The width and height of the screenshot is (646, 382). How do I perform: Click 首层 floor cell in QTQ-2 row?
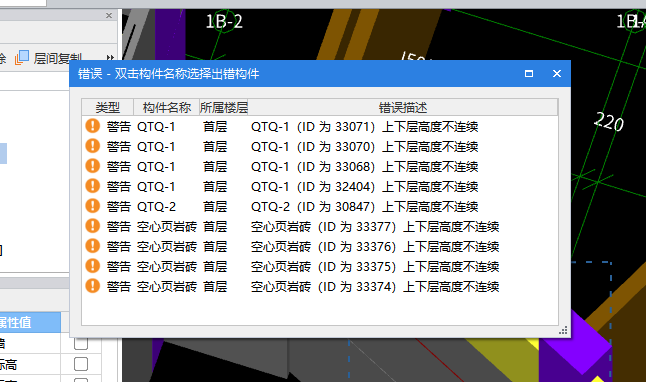click(x=215, y=206)
